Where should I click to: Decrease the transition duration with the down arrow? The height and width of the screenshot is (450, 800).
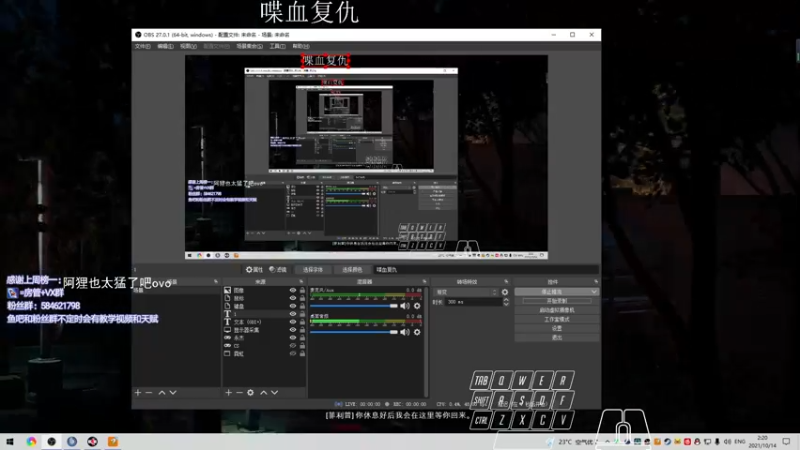[x=506, y=304]
